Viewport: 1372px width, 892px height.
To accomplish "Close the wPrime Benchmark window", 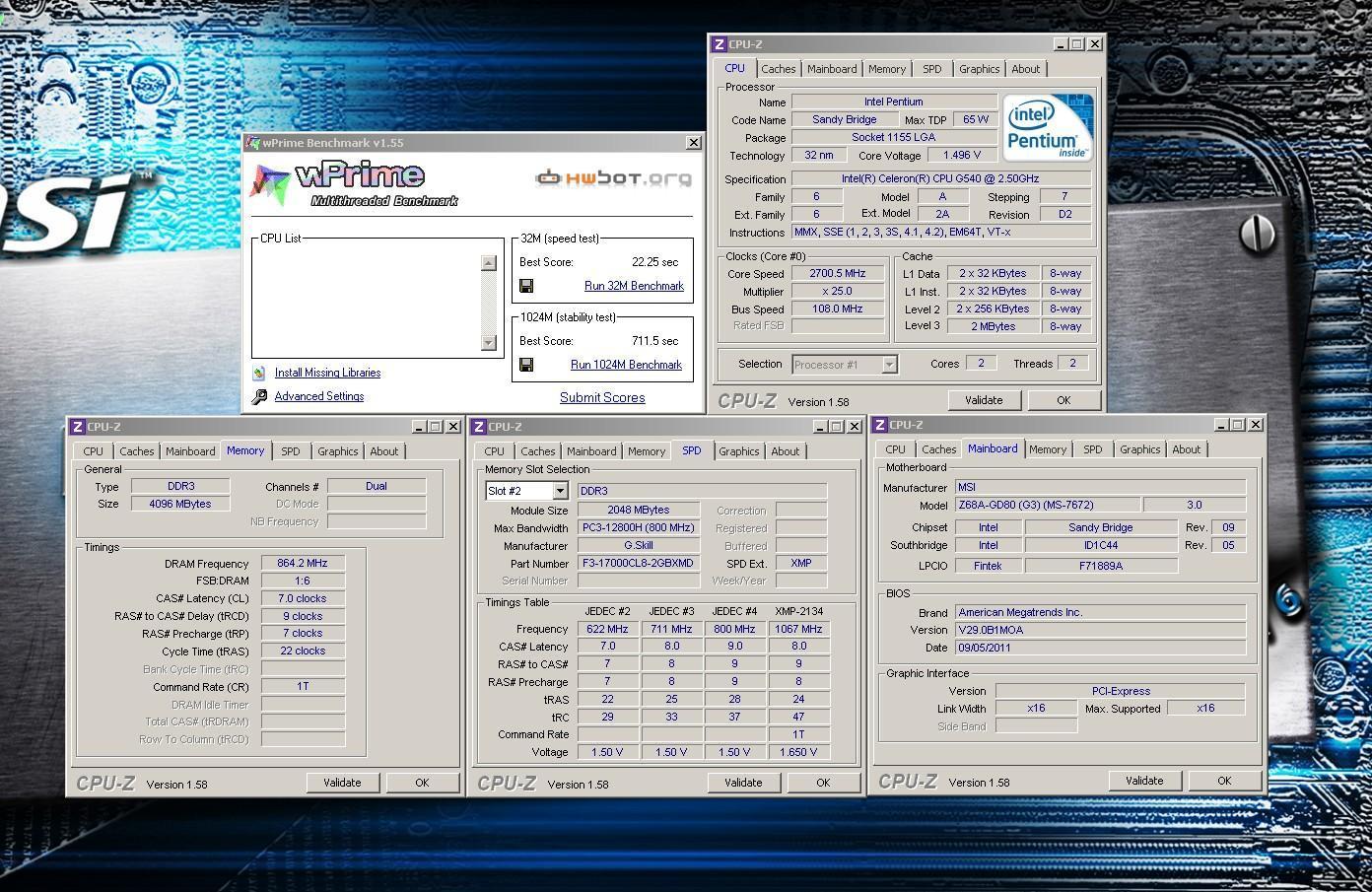I will (694, 143).
